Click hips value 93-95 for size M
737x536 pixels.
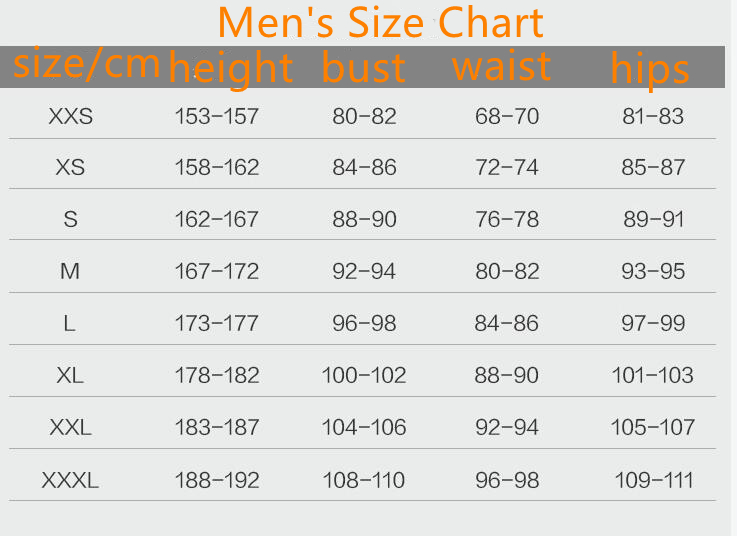(653, 271)
